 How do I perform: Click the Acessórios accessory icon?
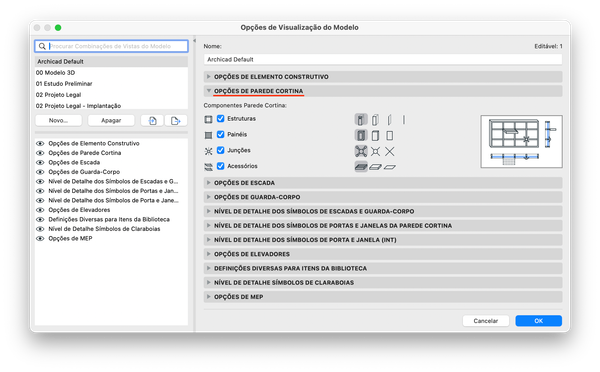tap(208, 166)
